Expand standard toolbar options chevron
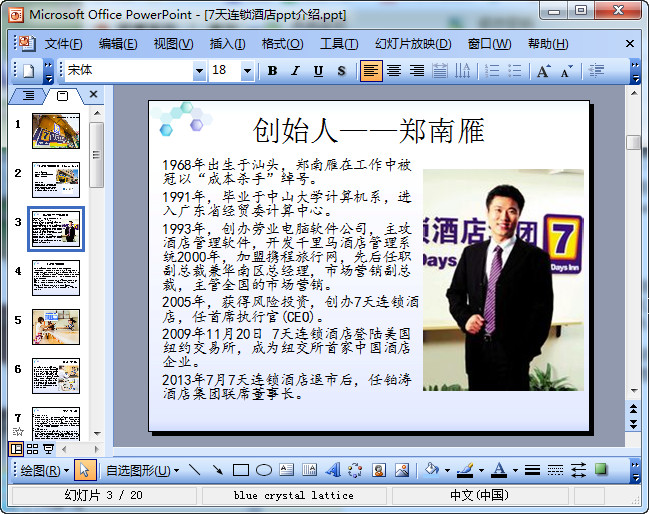Viewport: 649px width, 514px height. 48,71
